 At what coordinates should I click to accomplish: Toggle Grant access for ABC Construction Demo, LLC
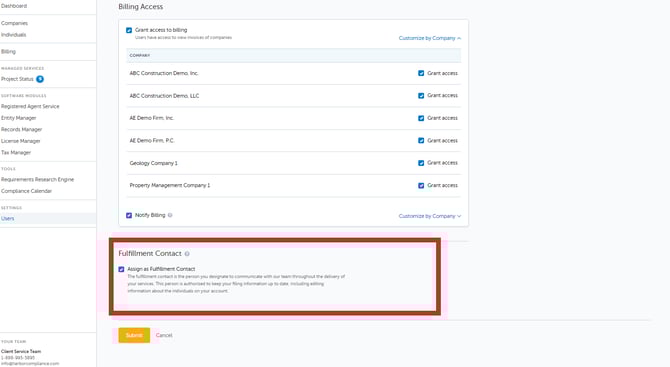pos(421,96)
